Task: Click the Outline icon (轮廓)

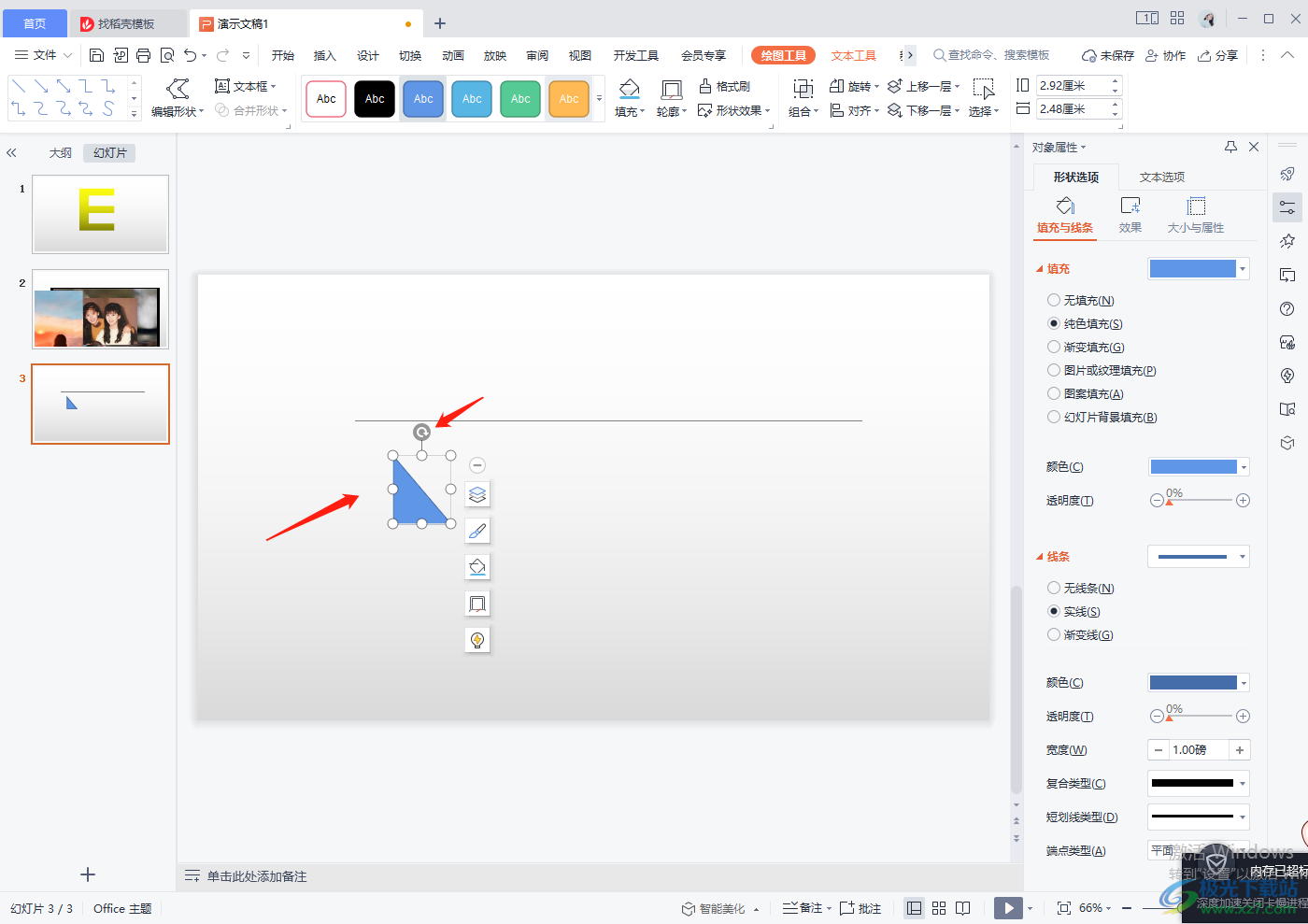Action: click(x=671, y=90)
